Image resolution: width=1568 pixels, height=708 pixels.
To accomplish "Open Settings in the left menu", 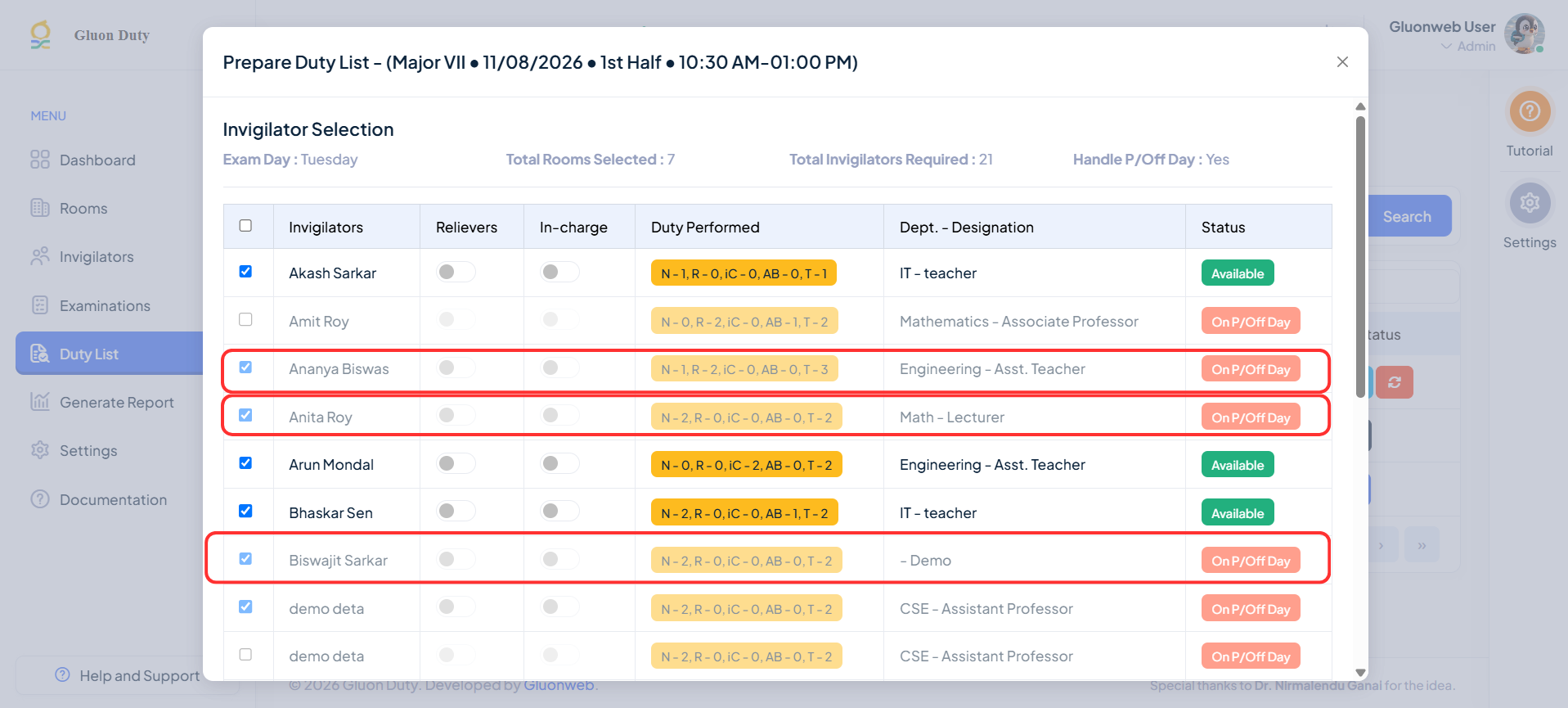I will [x=88, y=451].
